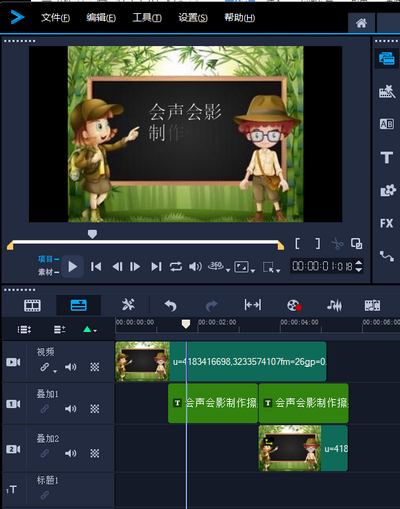Viewport: 400px width, 509px height.
Task: Toggle repeat loop playback
Action: (x=176, y=266)
